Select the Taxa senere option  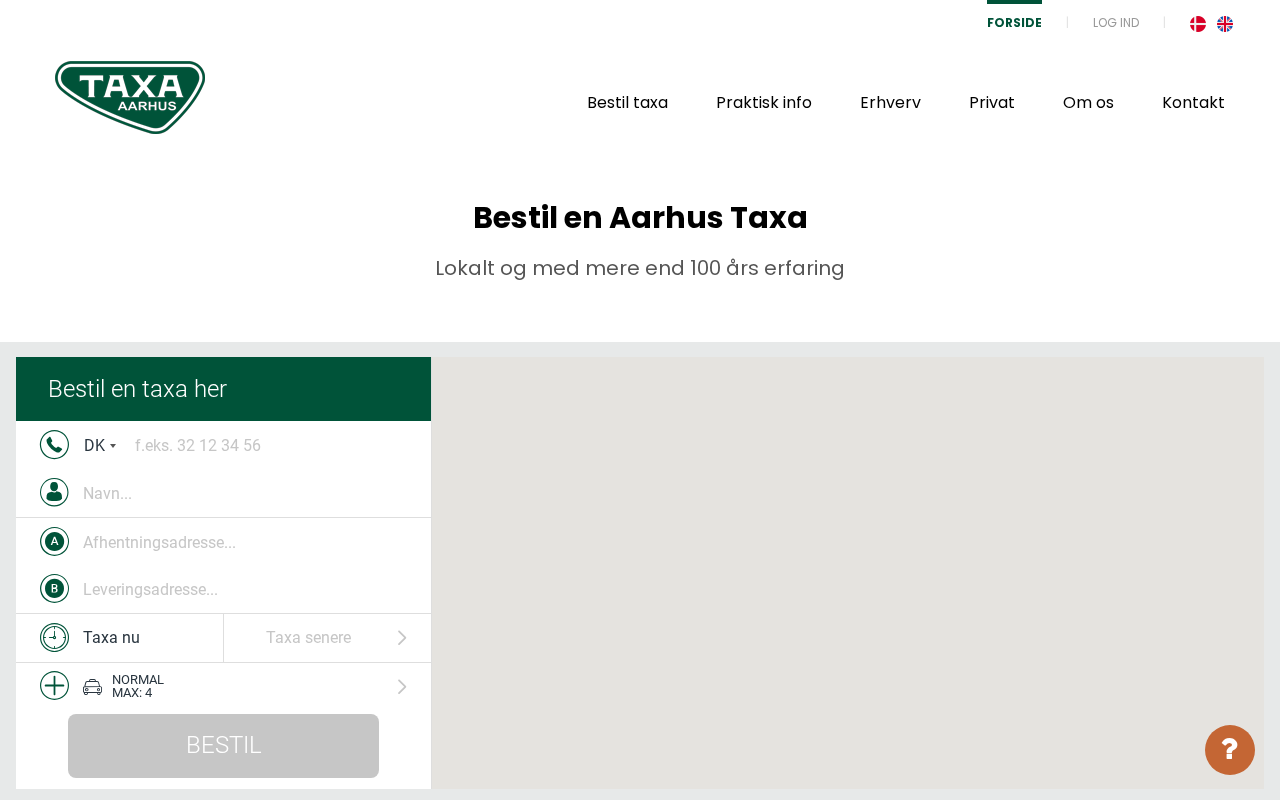(308, 638)
